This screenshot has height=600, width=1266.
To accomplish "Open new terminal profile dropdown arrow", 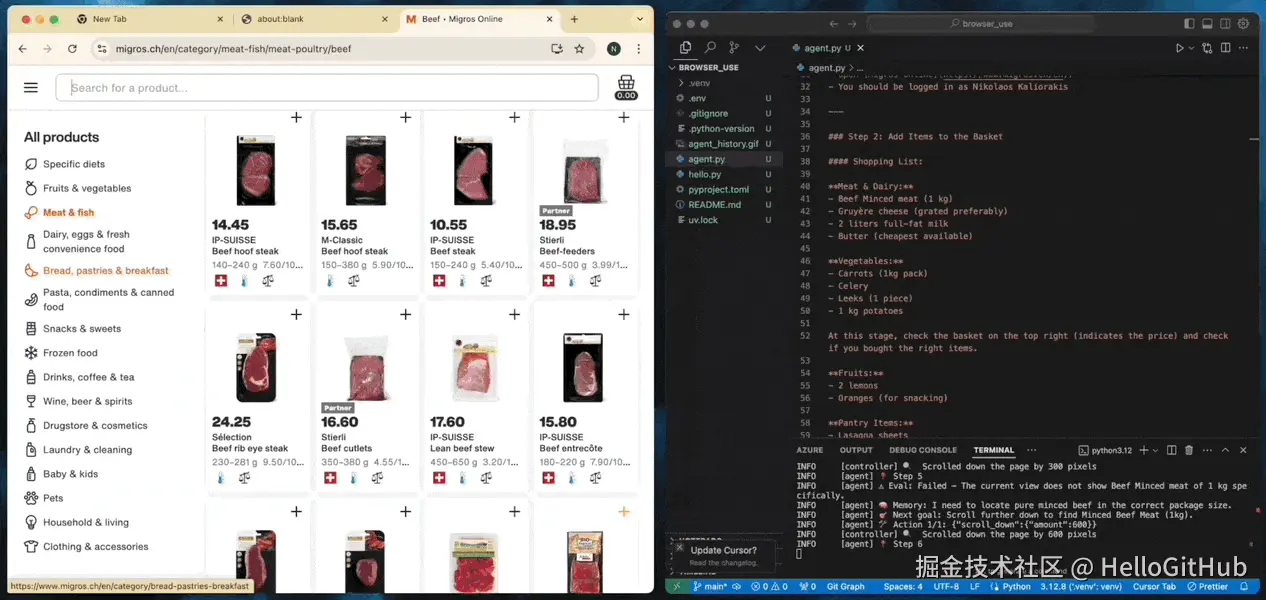I will pyautogui.click(x=1157, y=450).
